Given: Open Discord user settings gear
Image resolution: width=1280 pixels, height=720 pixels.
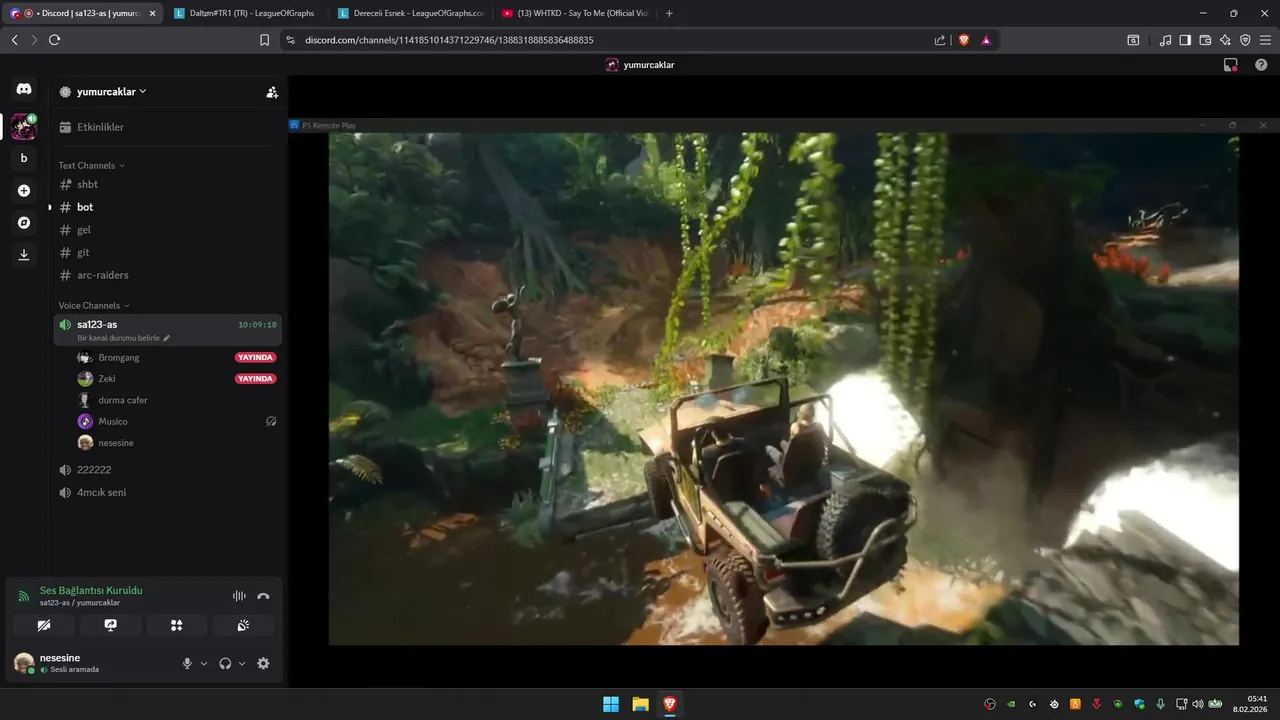Looking at the screenshot, I should pyautogui.click(x=263, y=663).
